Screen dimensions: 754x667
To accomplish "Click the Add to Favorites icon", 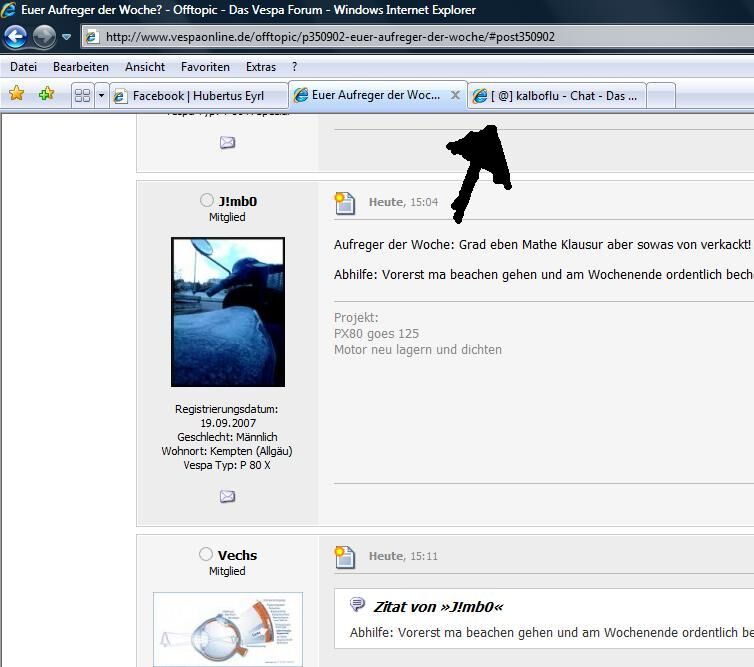I will 46,94.
